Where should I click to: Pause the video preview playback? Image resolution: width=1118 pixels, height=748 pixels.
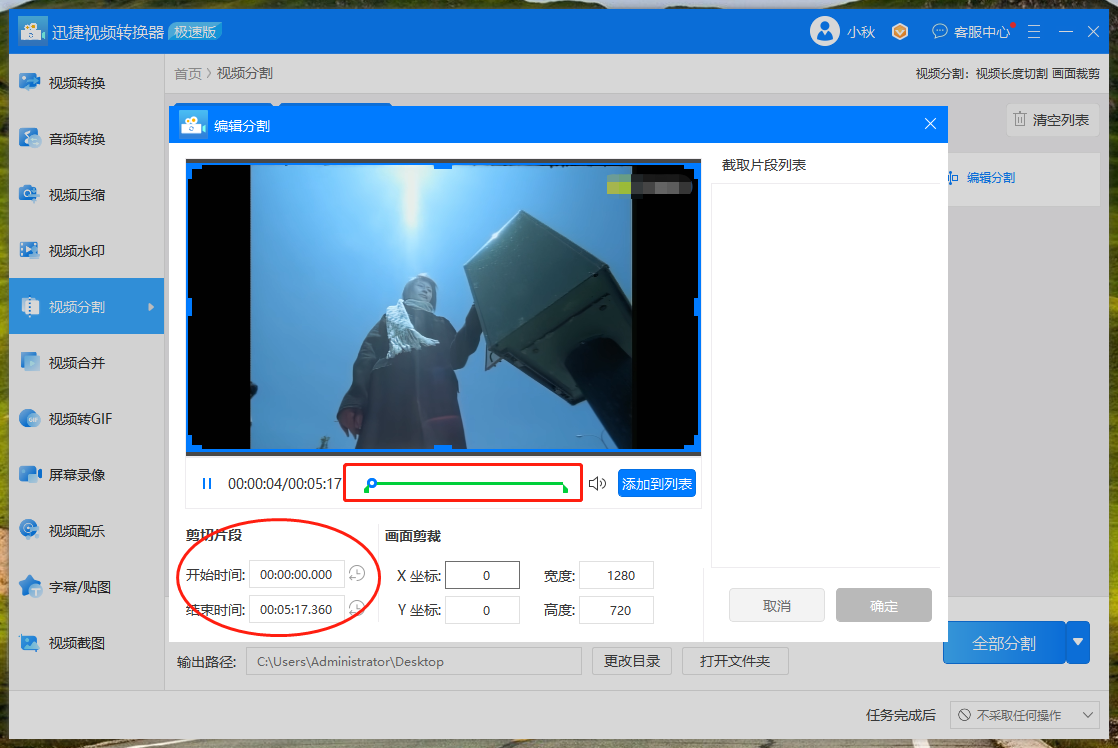[x=207, y=484]
